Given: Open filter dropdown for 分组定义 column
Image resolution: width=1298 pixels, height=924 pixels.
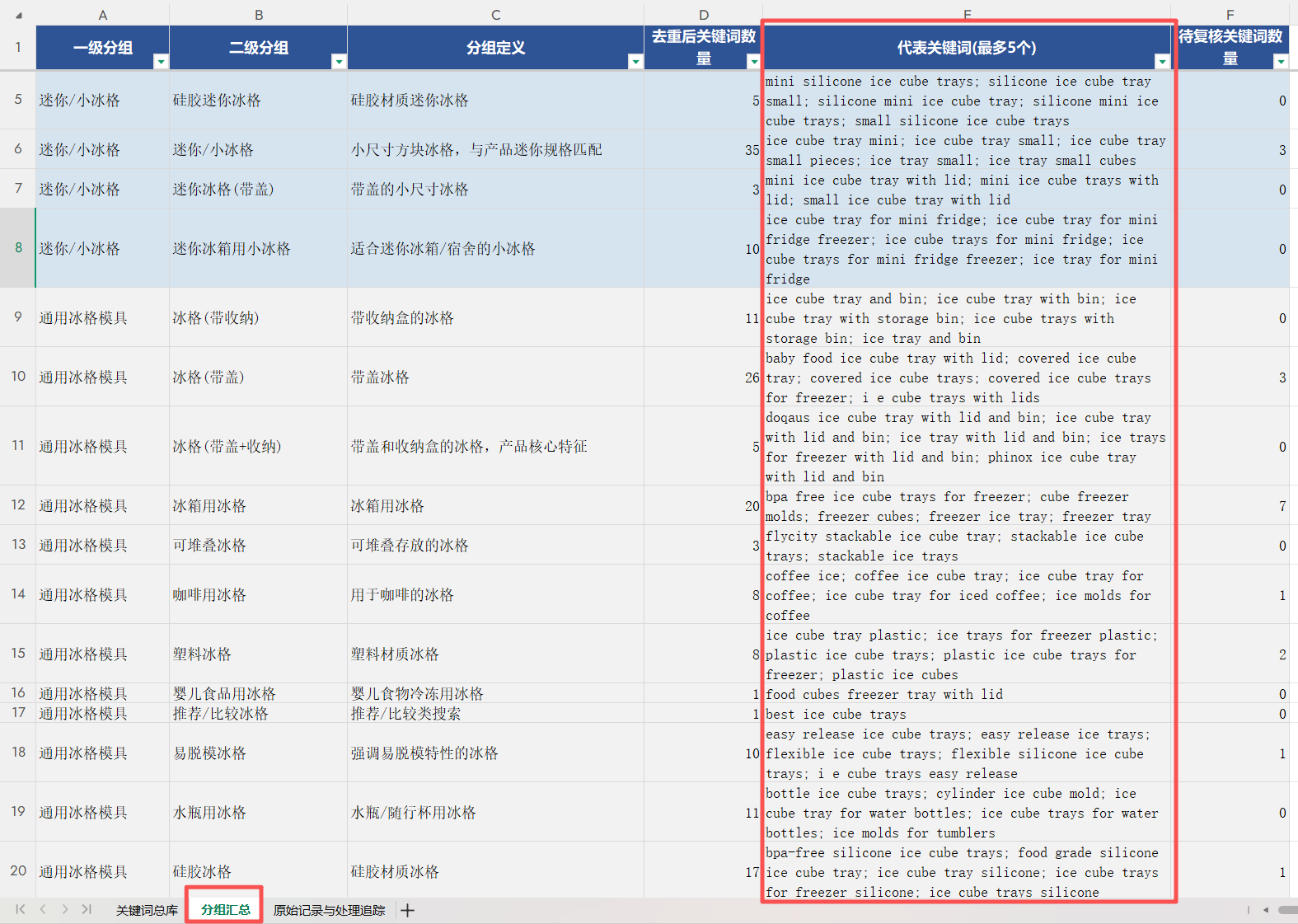Looking at the screenshot, I should click(635, 62).
